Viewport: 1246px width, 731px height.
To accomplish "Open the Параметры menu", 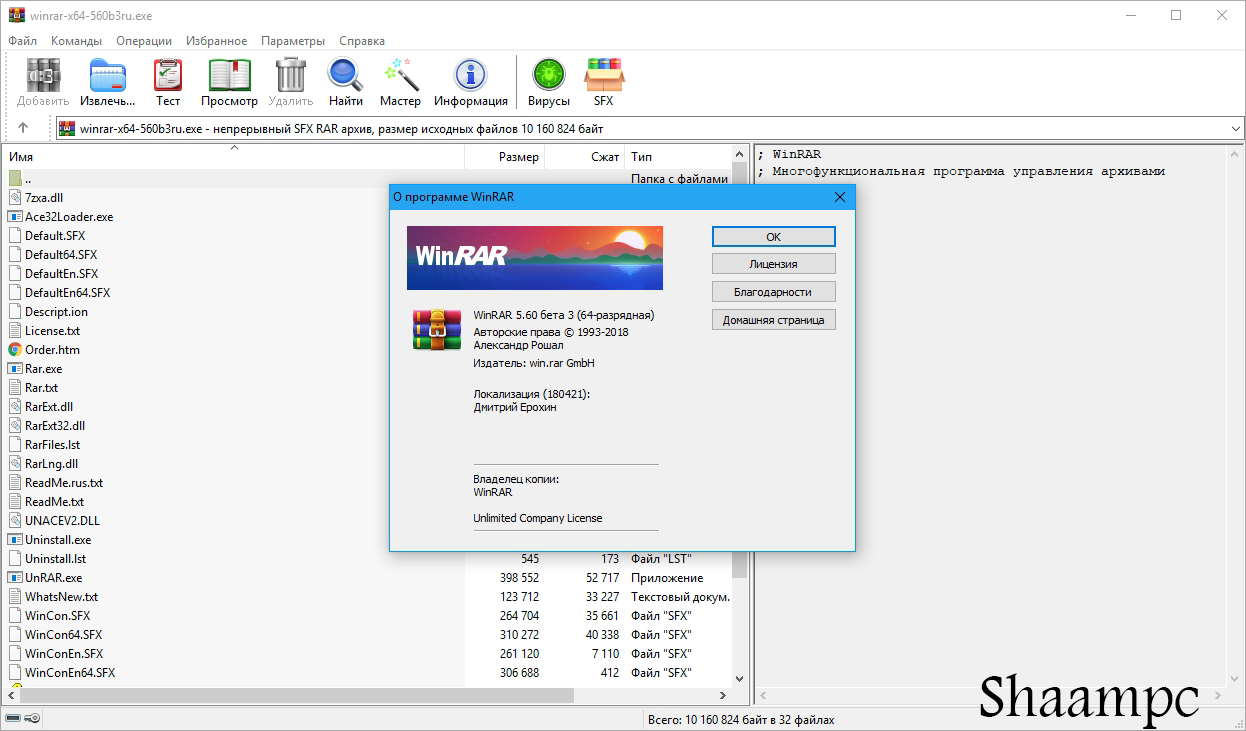I will tap(292, 41).
